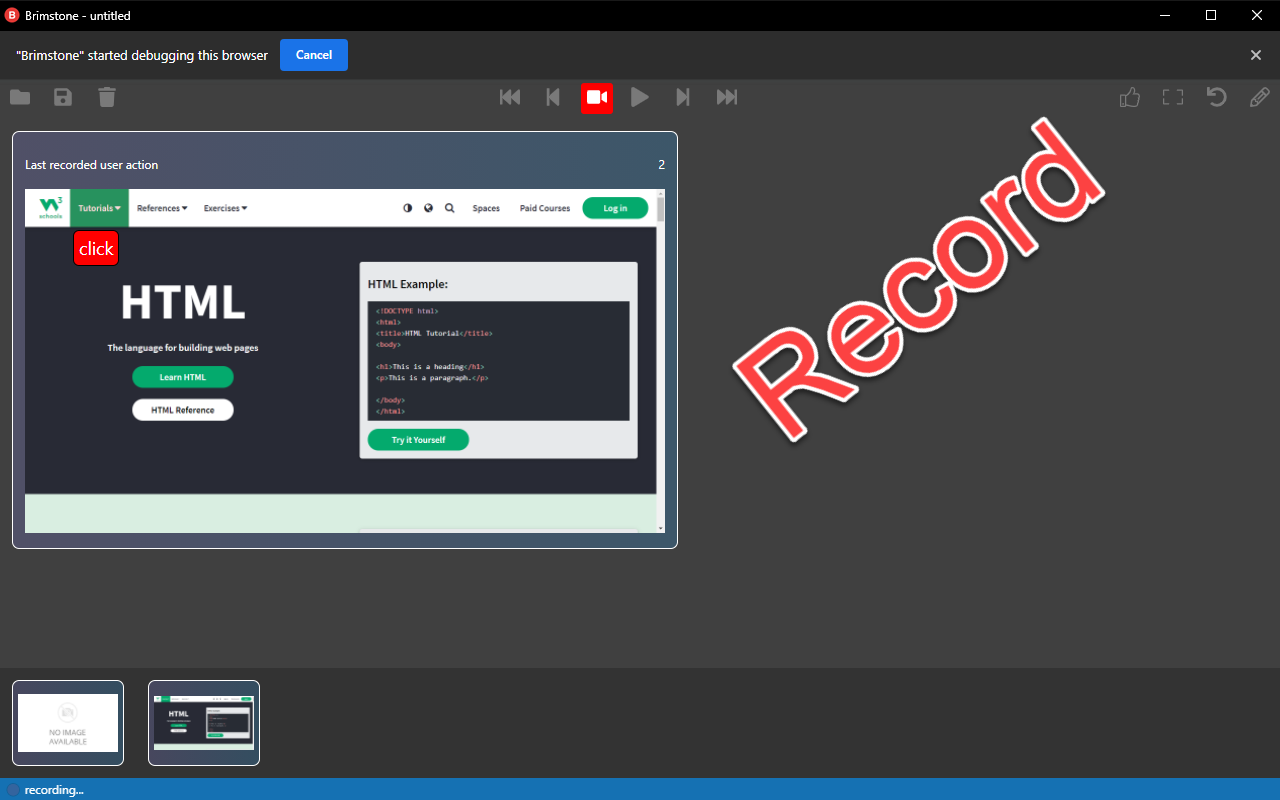1280x800 pixels.
Task: Click the red click action marker
Action: [x=96, y=248]
